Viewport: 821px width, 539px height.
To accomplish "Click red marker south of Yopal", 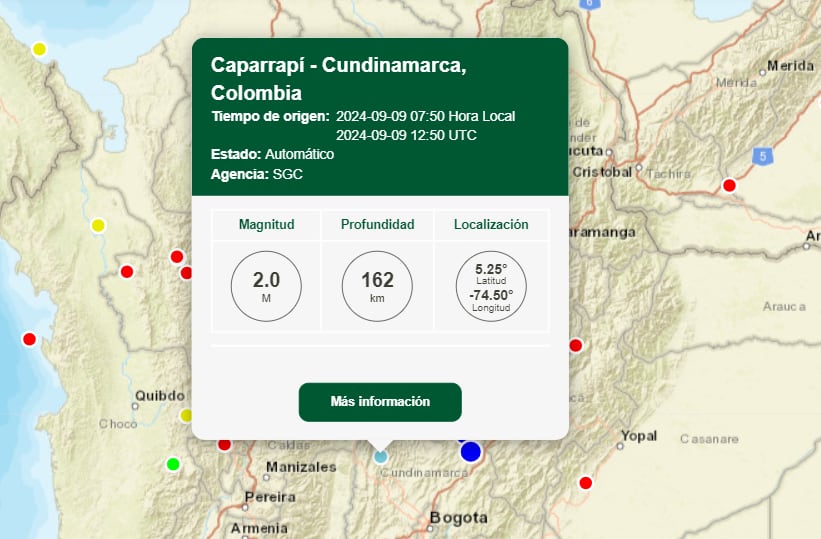I will click(x=585, y=483).
